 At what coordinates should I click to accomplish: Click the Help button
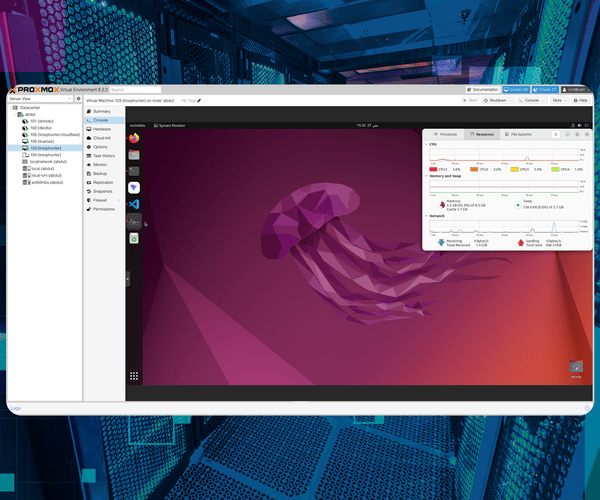coord(580,101)
